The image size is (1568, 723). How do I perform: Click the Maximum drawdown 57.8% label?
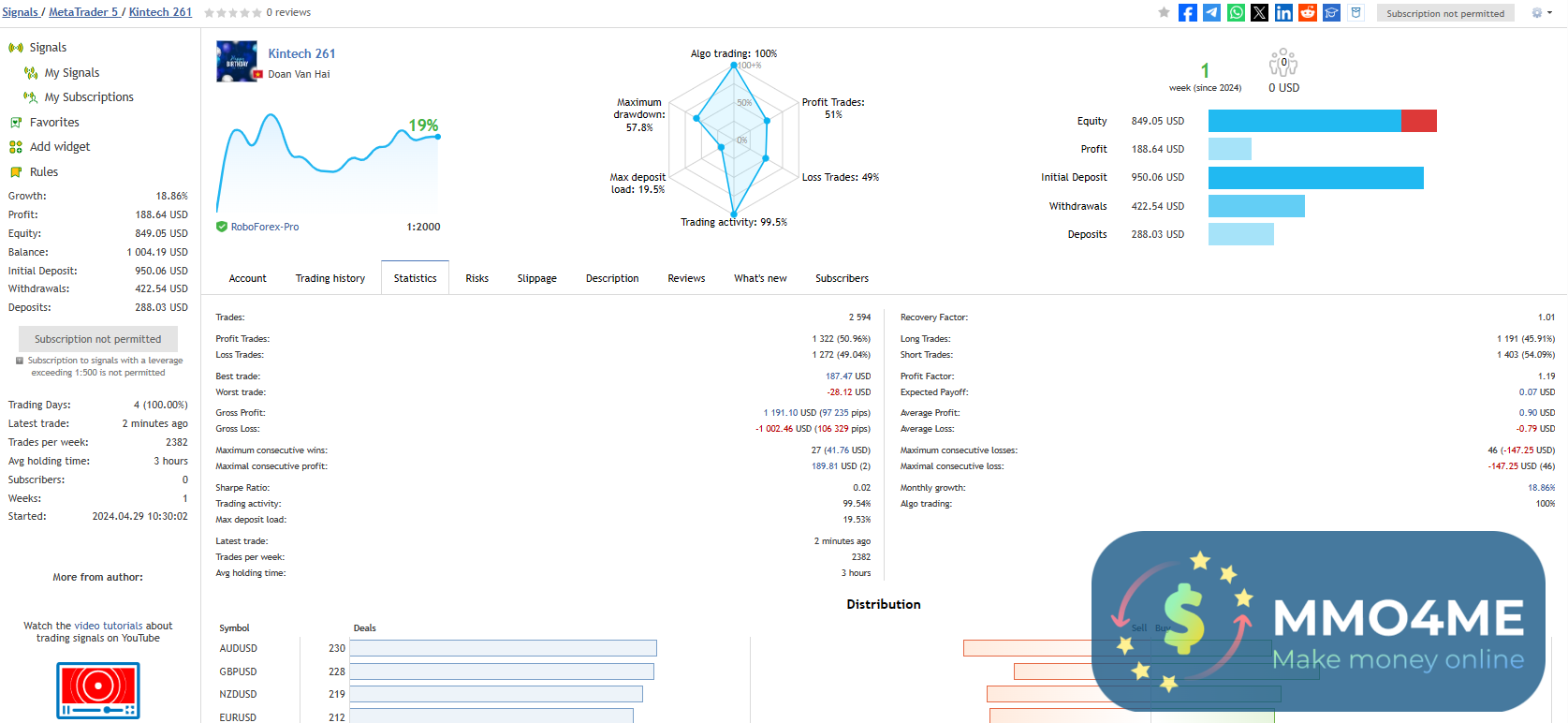[x=639, y=115]
